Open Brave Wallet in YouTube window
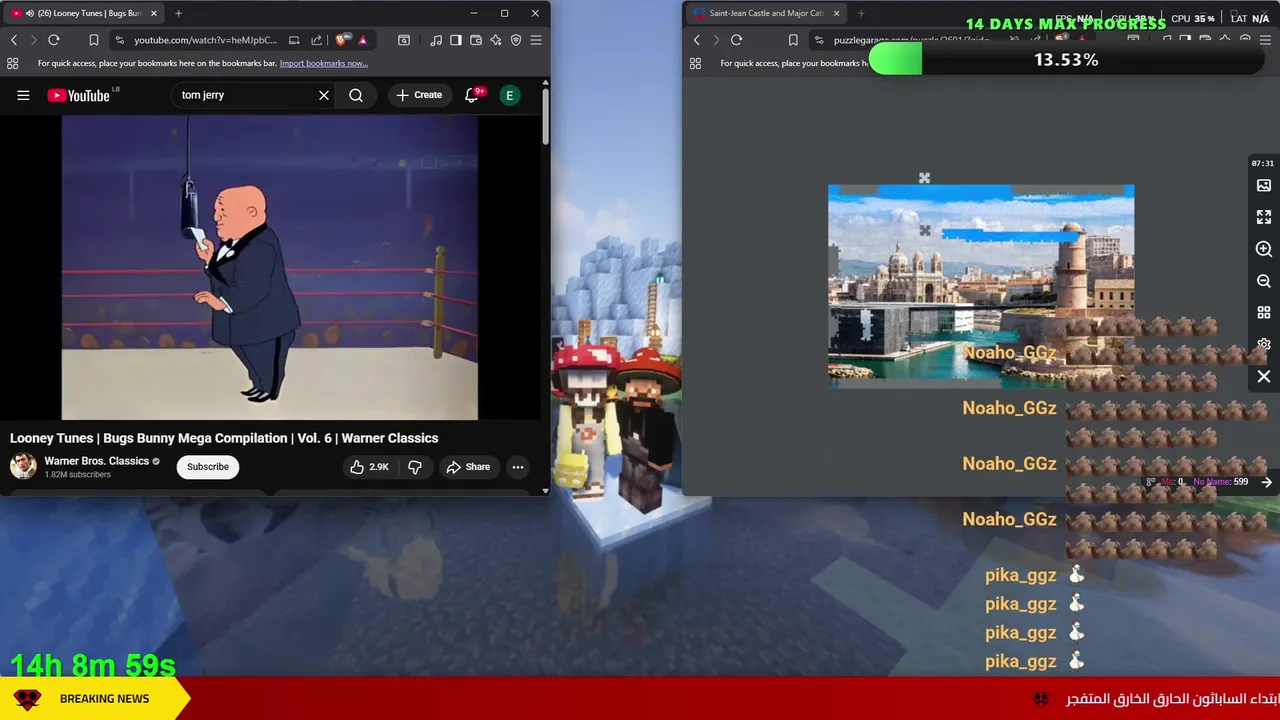Image resolution: width=1280 pixels, height=720 pixels. pyautogui.click(x=476, y=40)
